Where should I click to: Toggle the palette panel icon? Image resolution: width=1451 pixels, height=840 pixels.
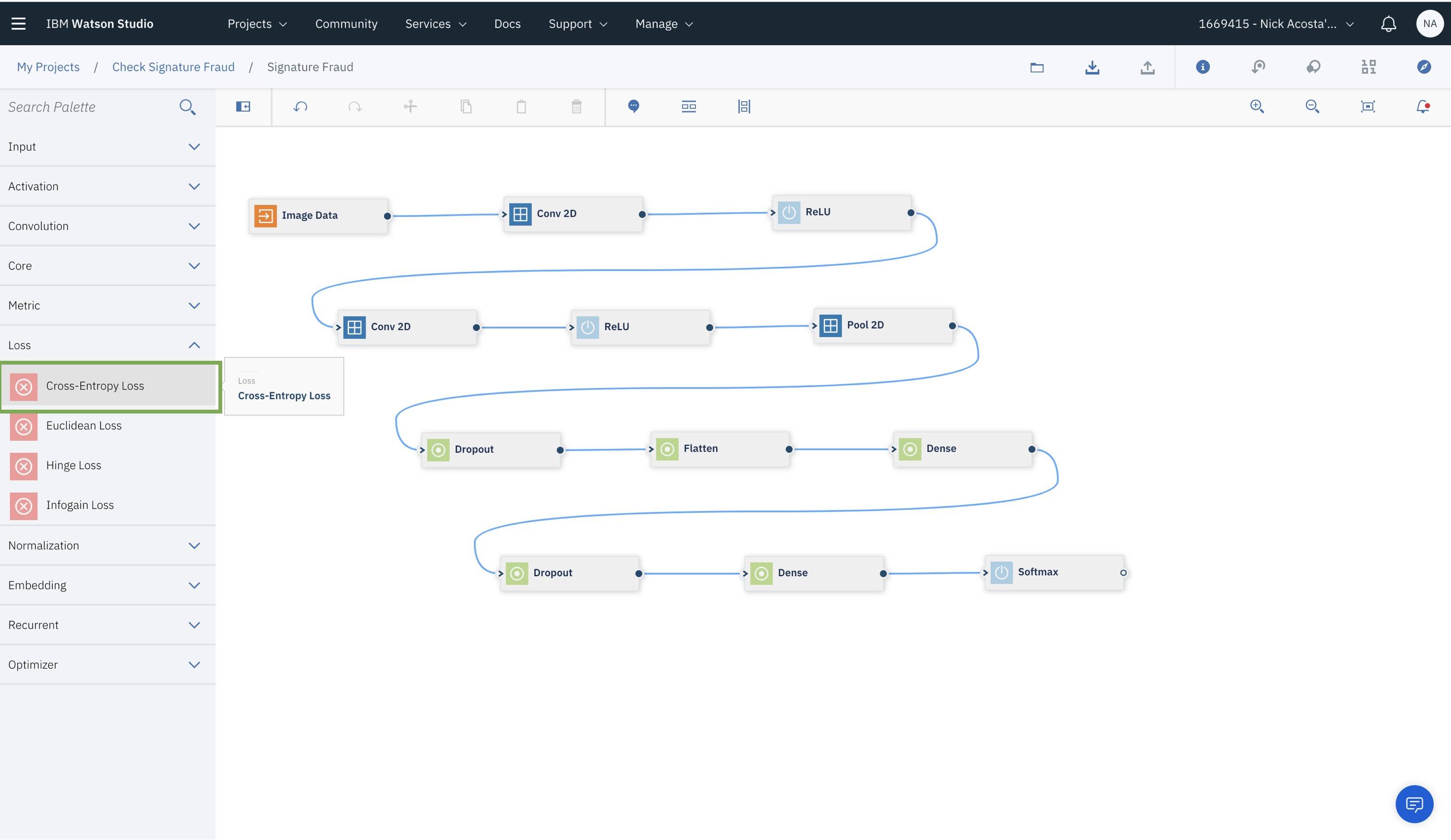(x=243, y=106)
